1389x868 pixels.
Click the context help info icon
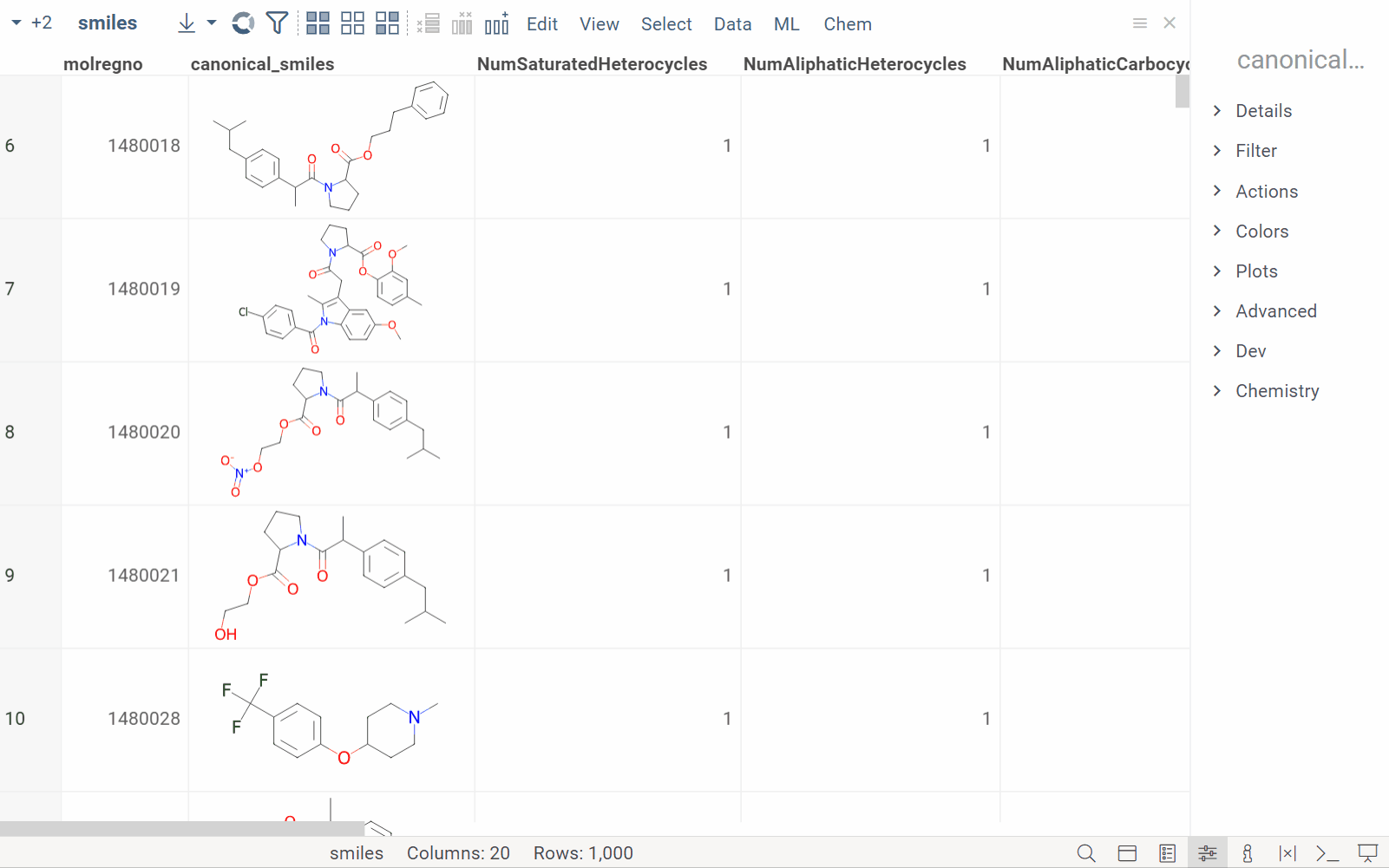[x=1247, y=853]
